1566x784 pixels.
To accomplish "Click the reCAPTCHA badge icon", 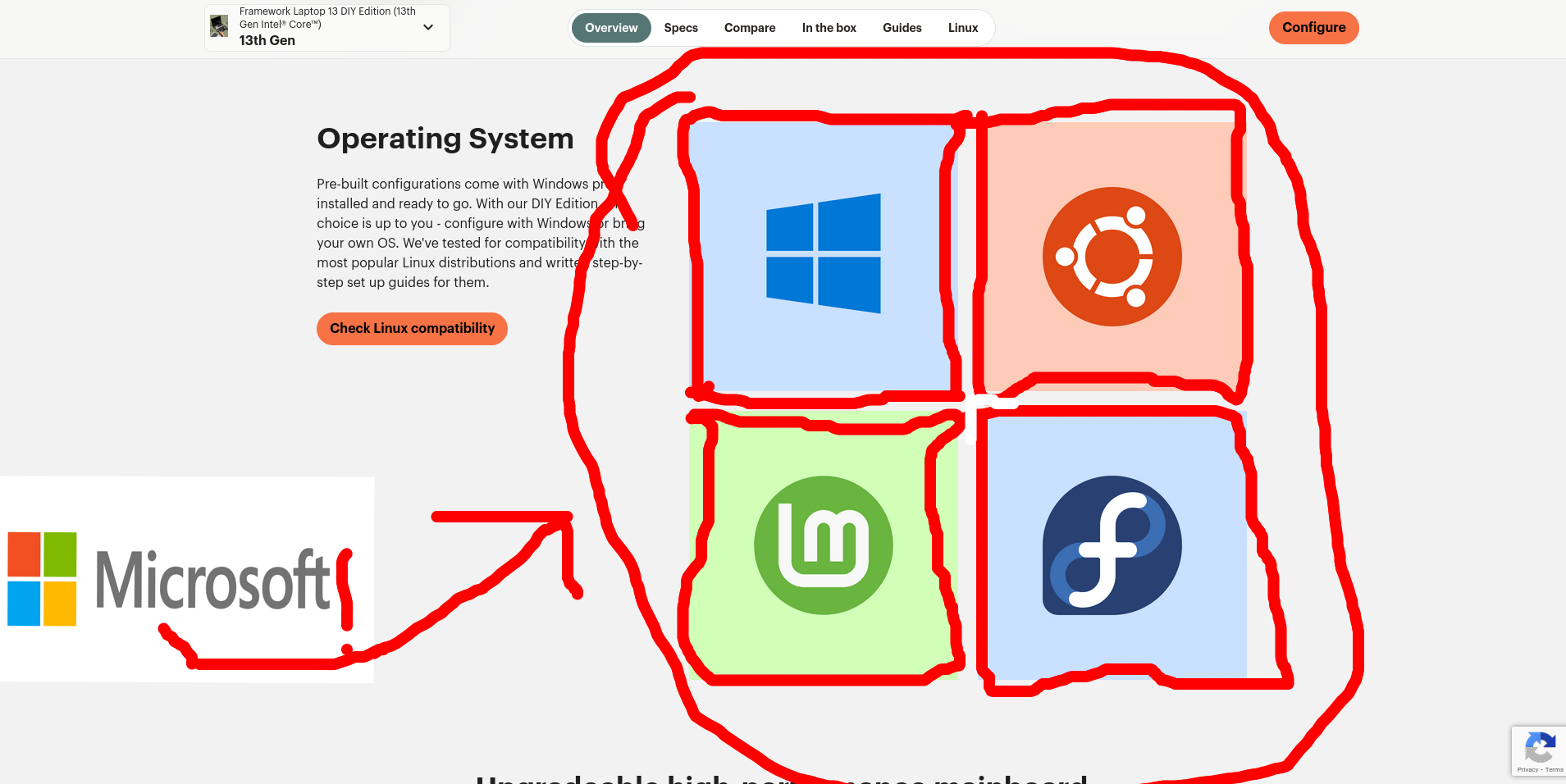I will tap(1539, 747).
